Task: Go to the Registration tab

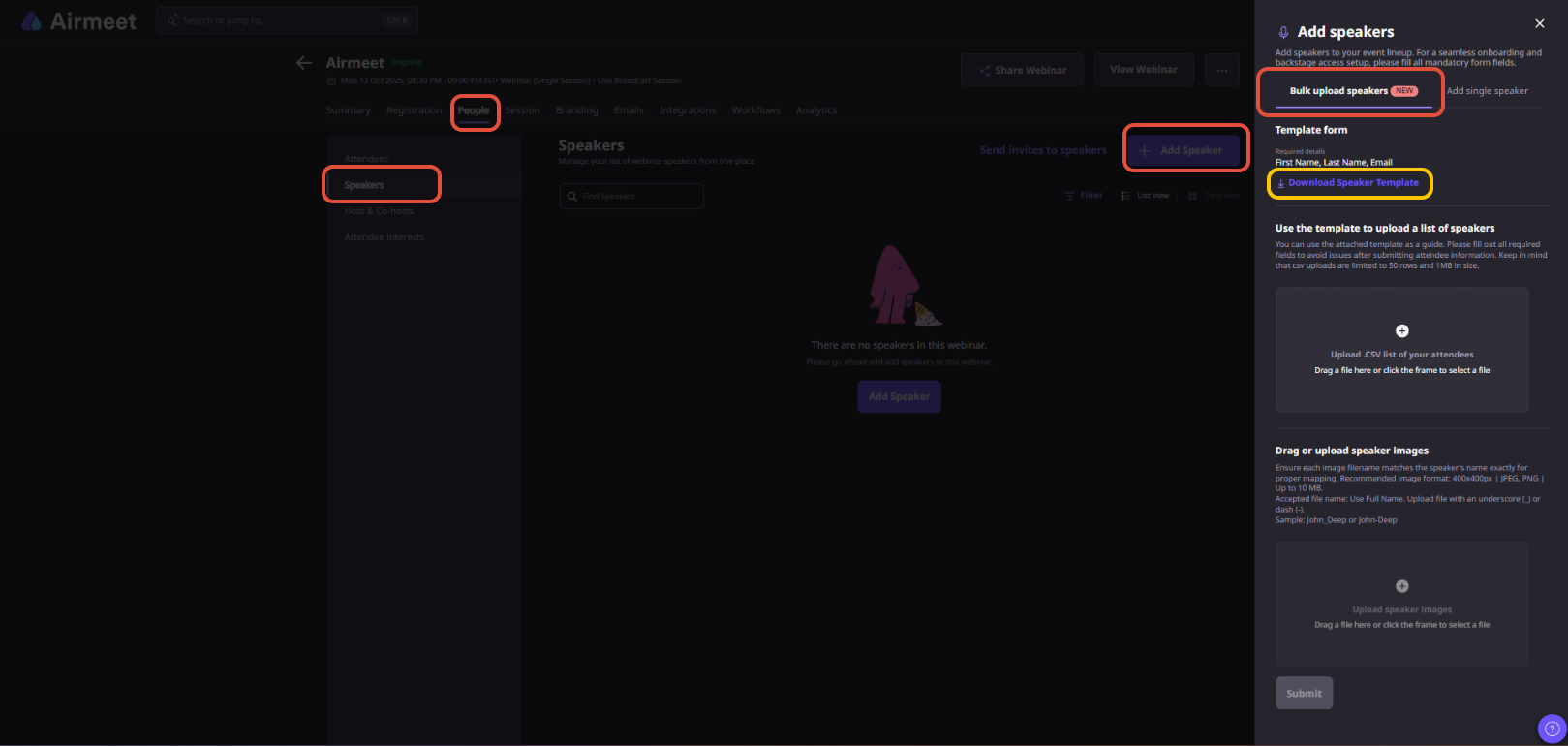Action: pos(414,110)
